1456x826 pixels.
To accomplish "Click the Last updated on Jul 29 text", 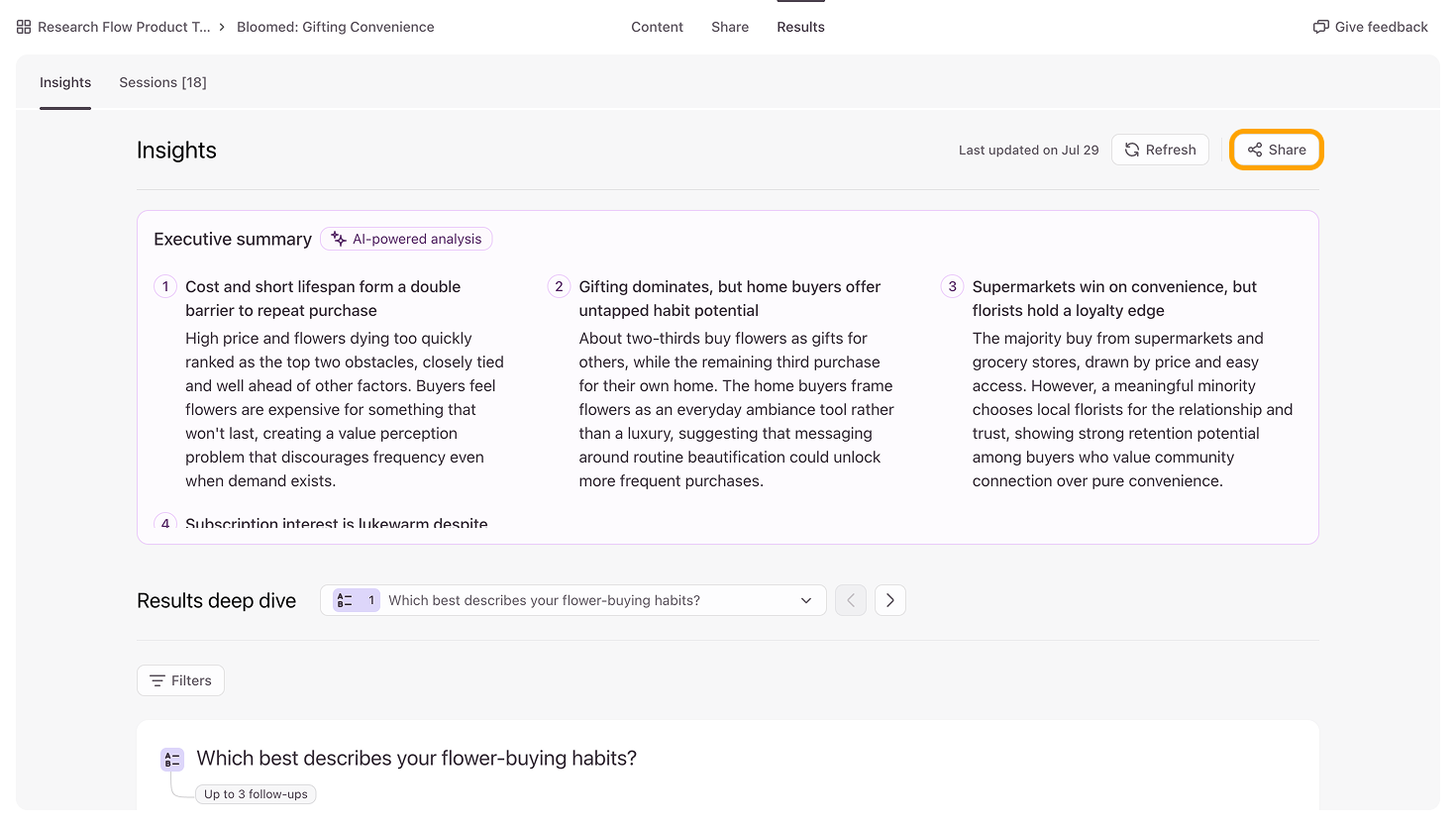I will (1028, 150).
